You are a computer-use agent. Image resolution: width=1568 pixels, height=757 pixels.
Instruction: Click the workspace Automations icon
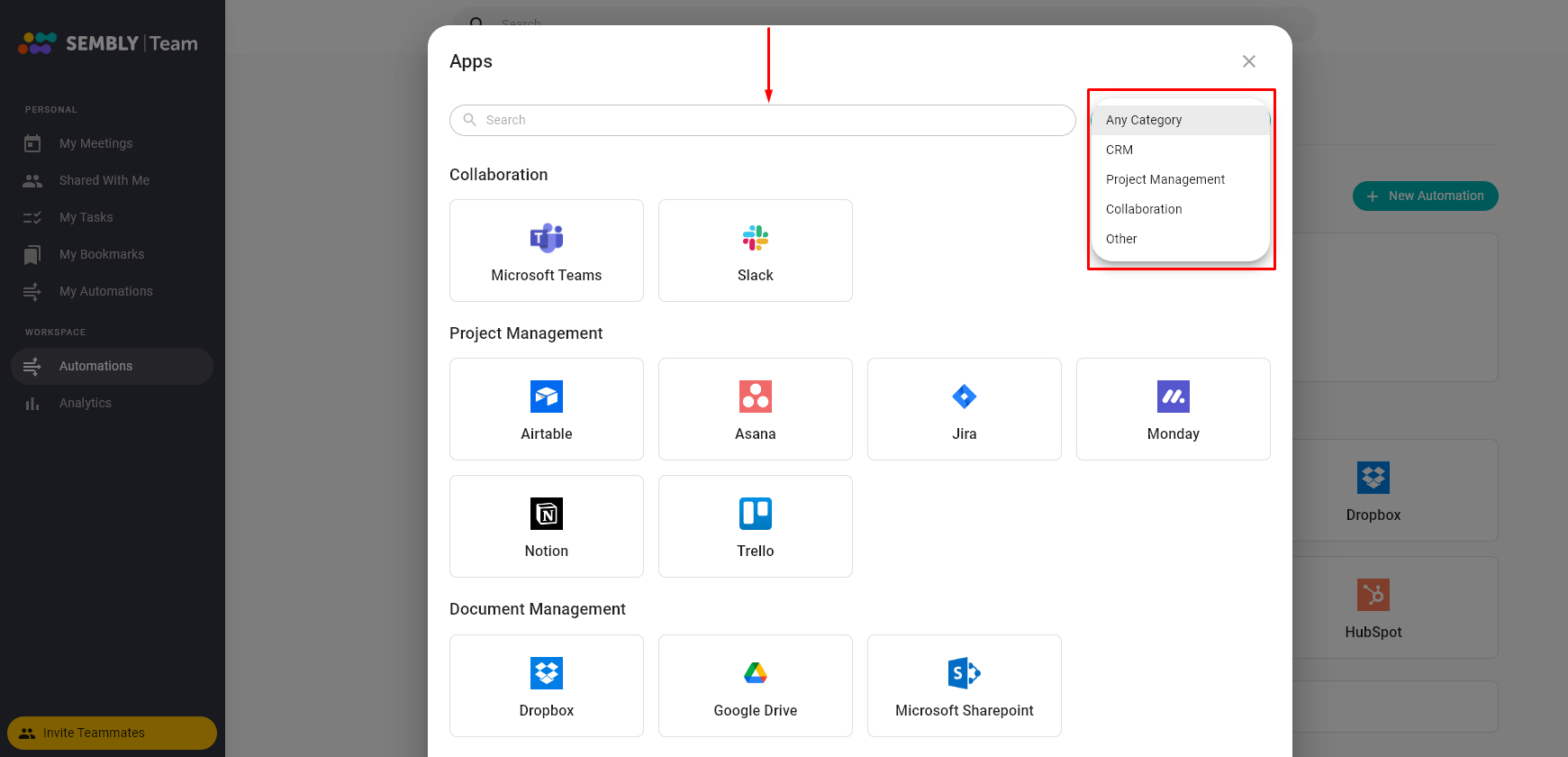tap(32, 366)
